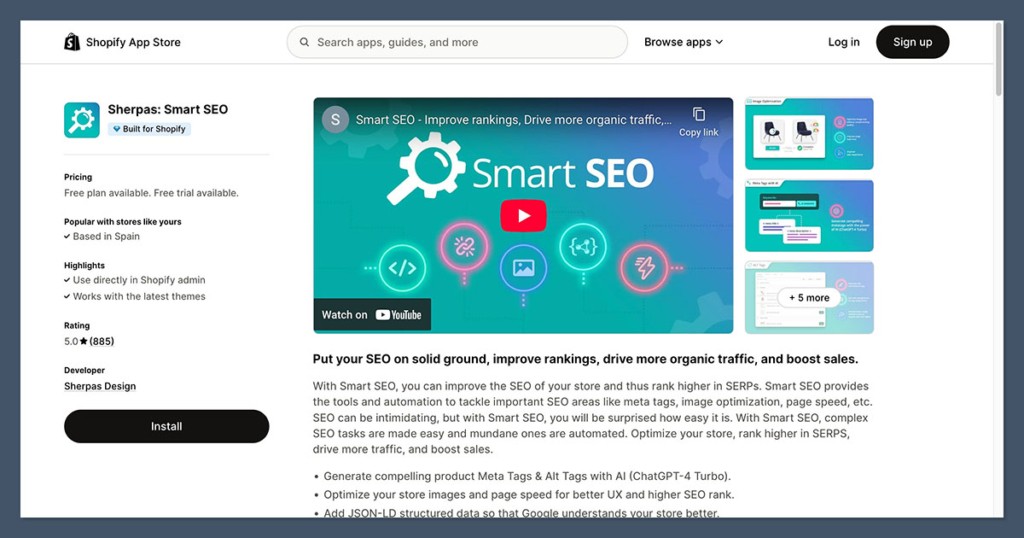Image resolution: width=1024 pixels, height=538 pixels.
Task: Click 'Use directly in Shopify admin' text
Action: click(139, 279)
